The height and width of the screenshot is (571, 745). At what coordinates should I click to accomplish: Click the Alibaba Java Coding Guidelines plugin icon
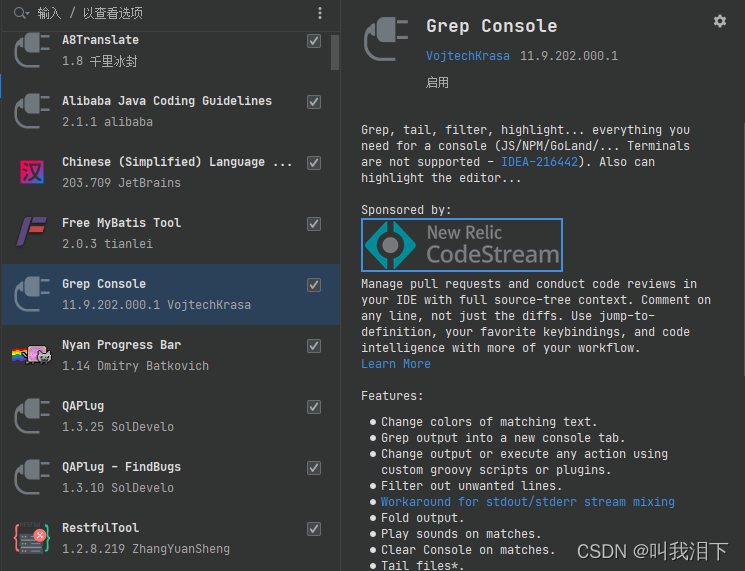32,111
